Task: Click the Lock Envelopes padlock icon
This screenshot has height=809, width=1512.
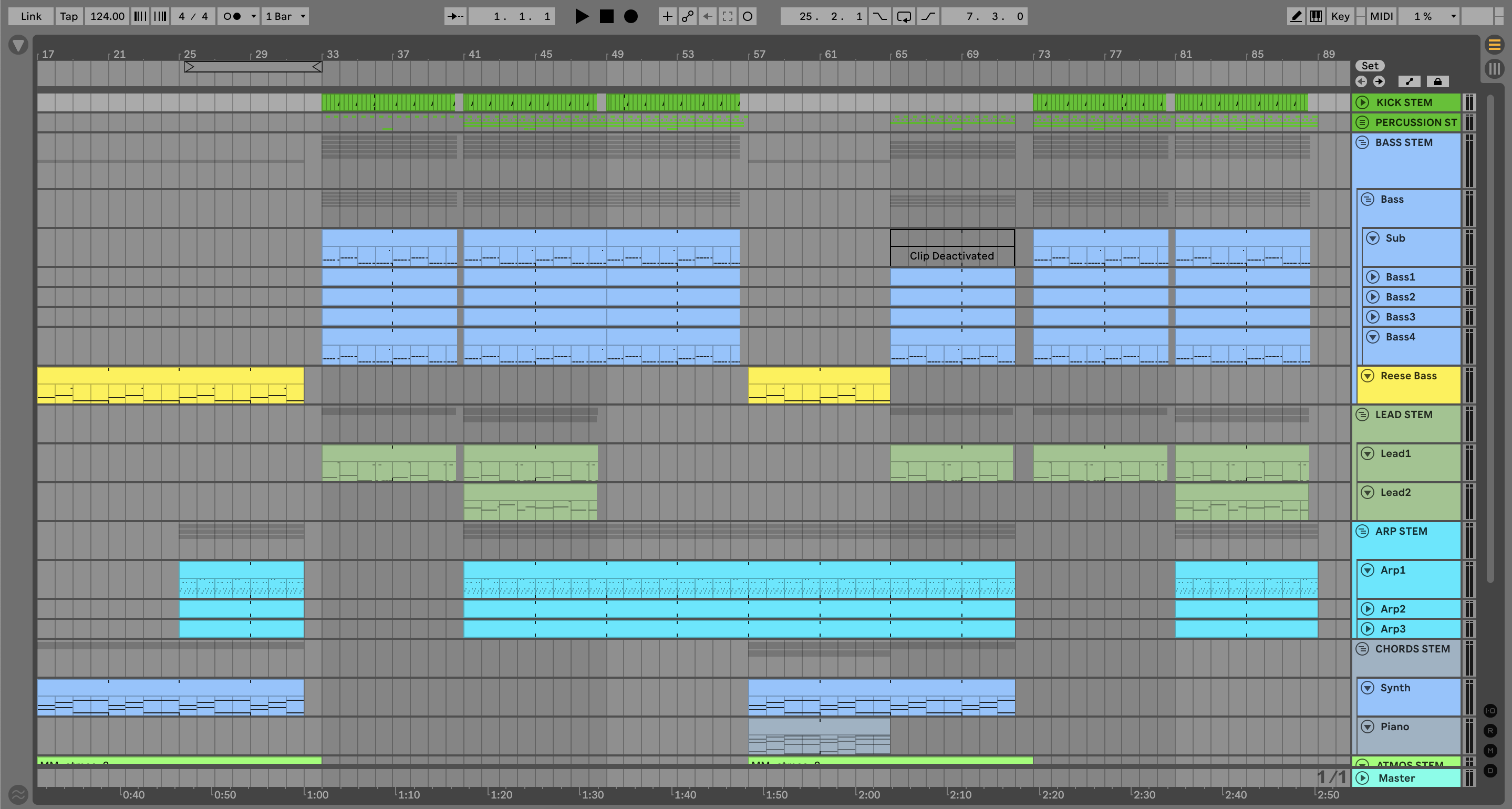Action: tap(1437, 81)
